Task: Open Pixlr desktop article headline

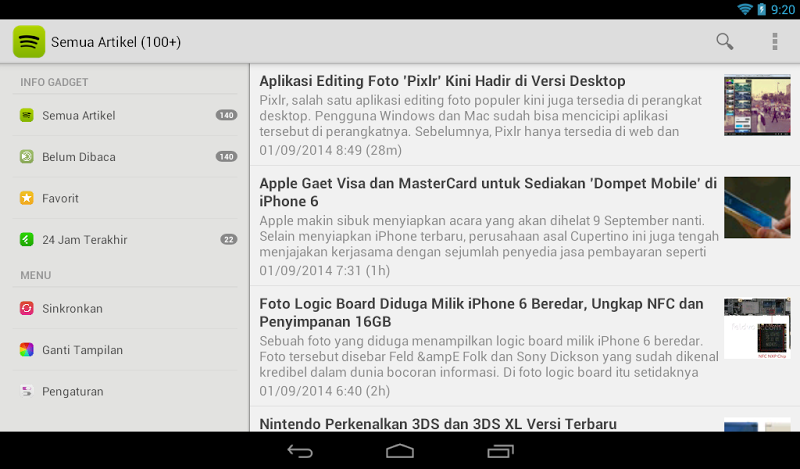Action: tap(442, 81)
